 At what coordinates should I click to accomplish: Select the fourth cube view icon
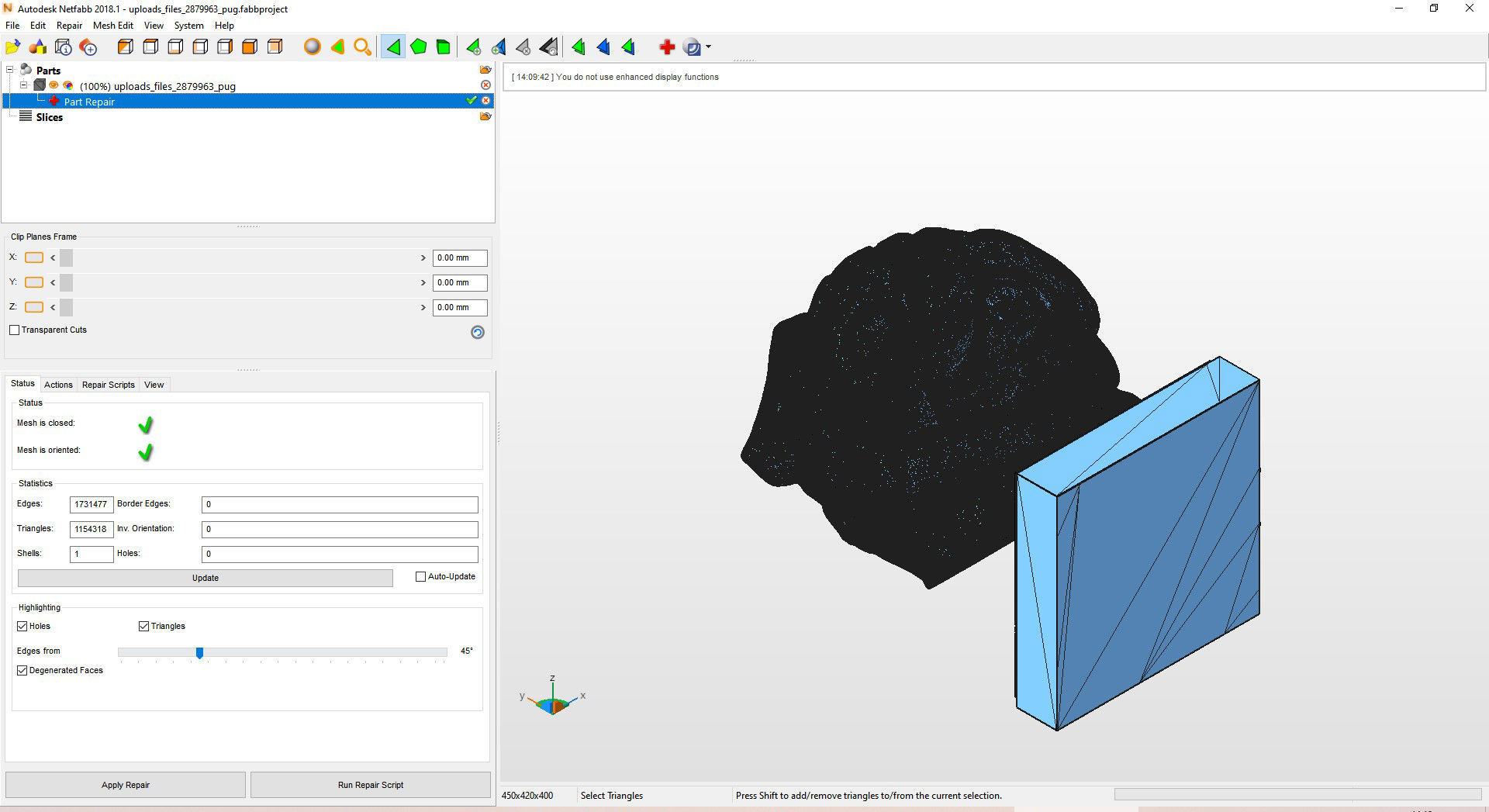(x=200, y=47)
